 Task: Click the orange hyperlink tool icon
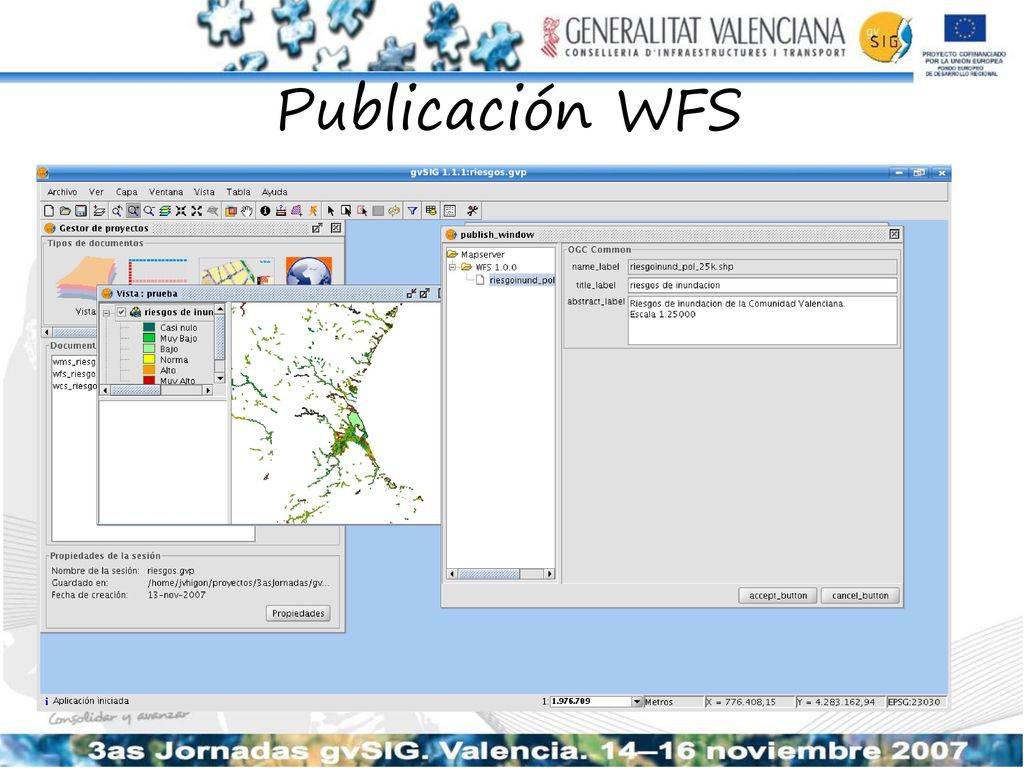click(313, 211)
